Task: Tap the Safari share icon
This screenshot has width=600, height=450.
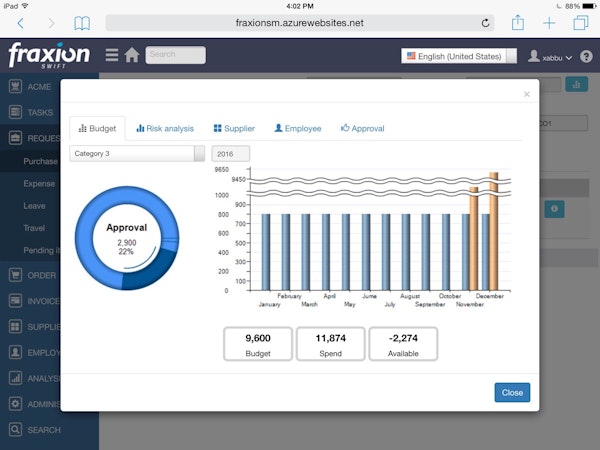Action: 517,22
